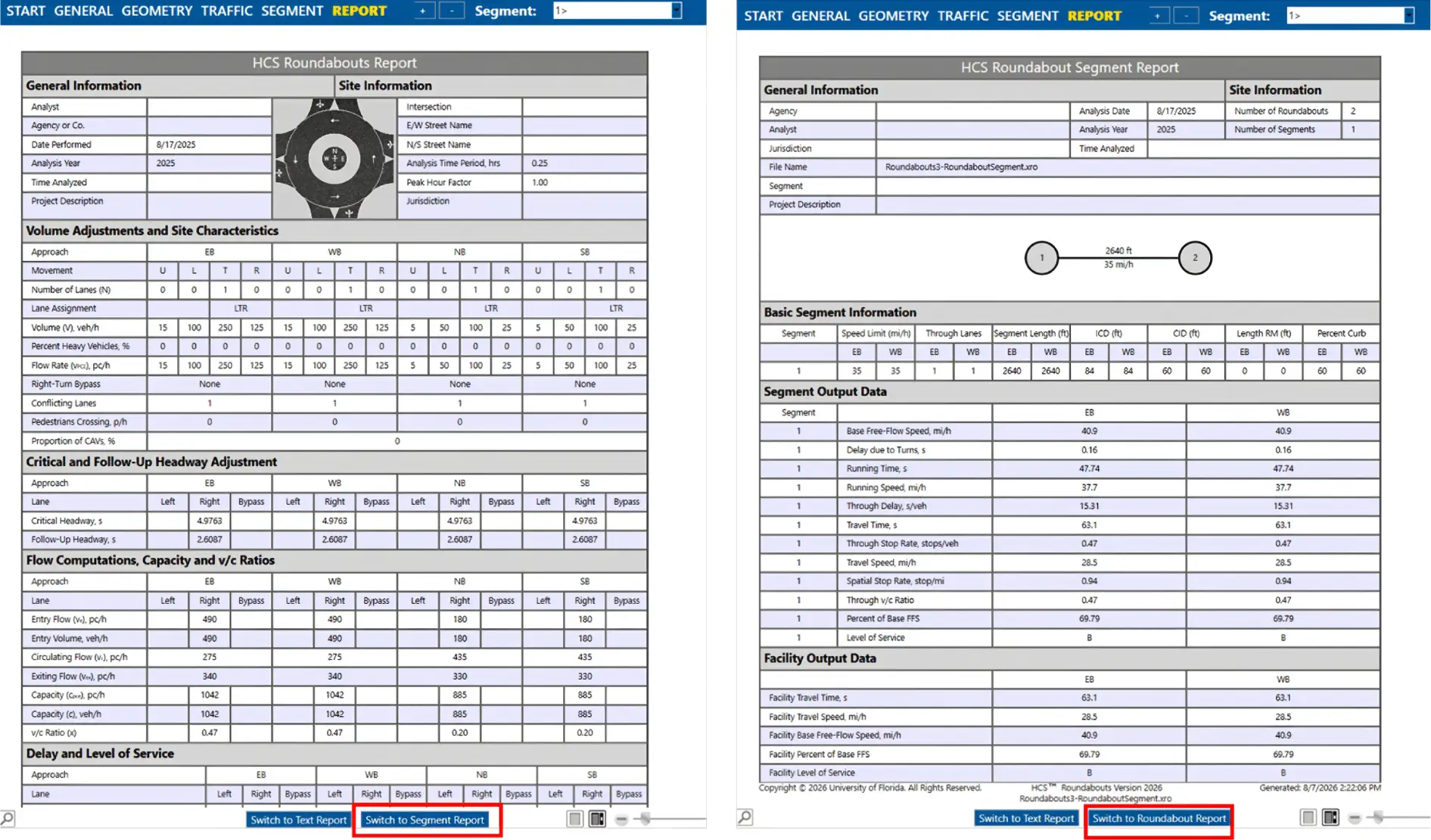The width and height of the screenshot is (1431, 840).
Task: Click the Switch to Roundabout Report button
Action: click(1159, 818)
